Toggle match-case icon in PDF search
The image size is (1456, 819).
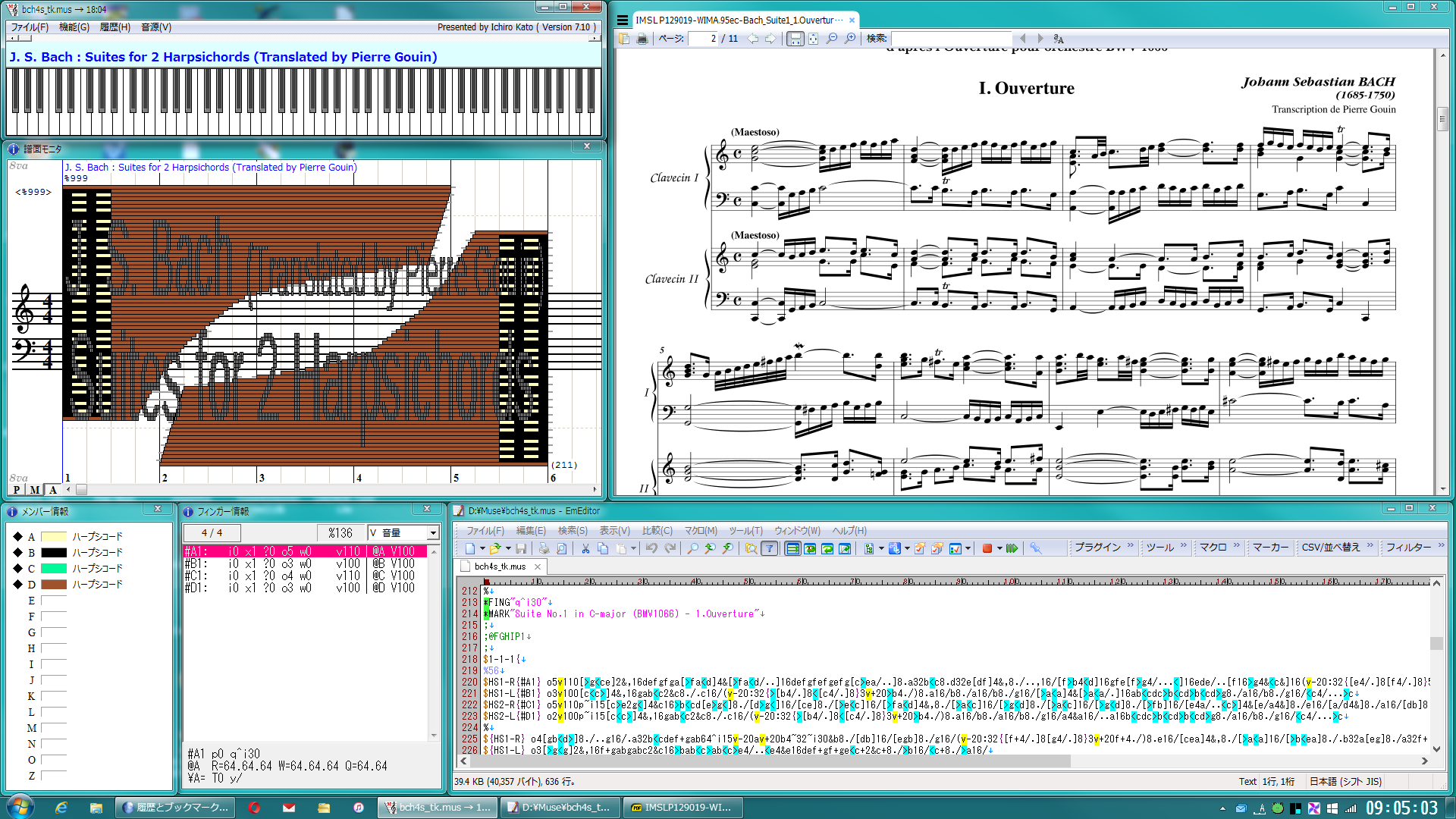1059,39
